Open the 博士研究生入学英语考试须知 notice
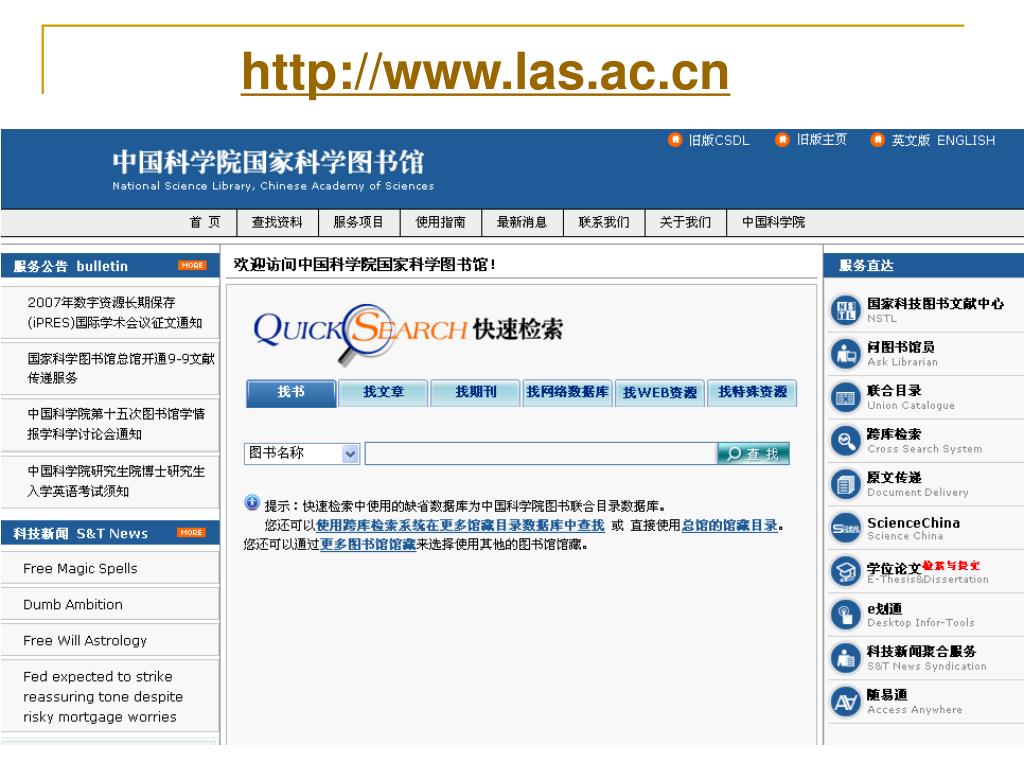The height and width of the screenshot is (768, 1024). (x=116, y=481)
